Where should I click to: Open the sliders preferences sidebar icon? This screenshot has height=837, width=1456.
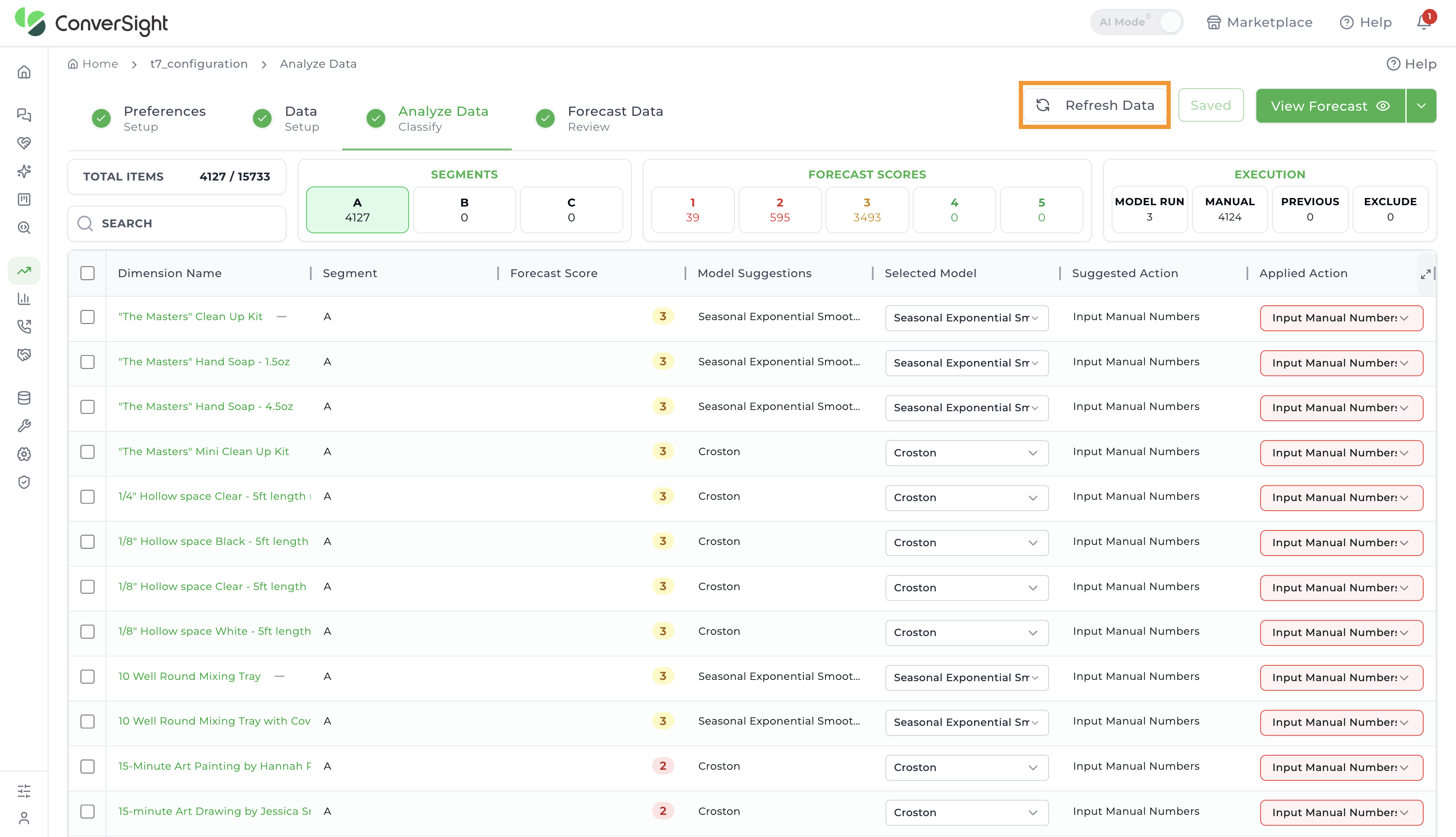click(23, 791)
